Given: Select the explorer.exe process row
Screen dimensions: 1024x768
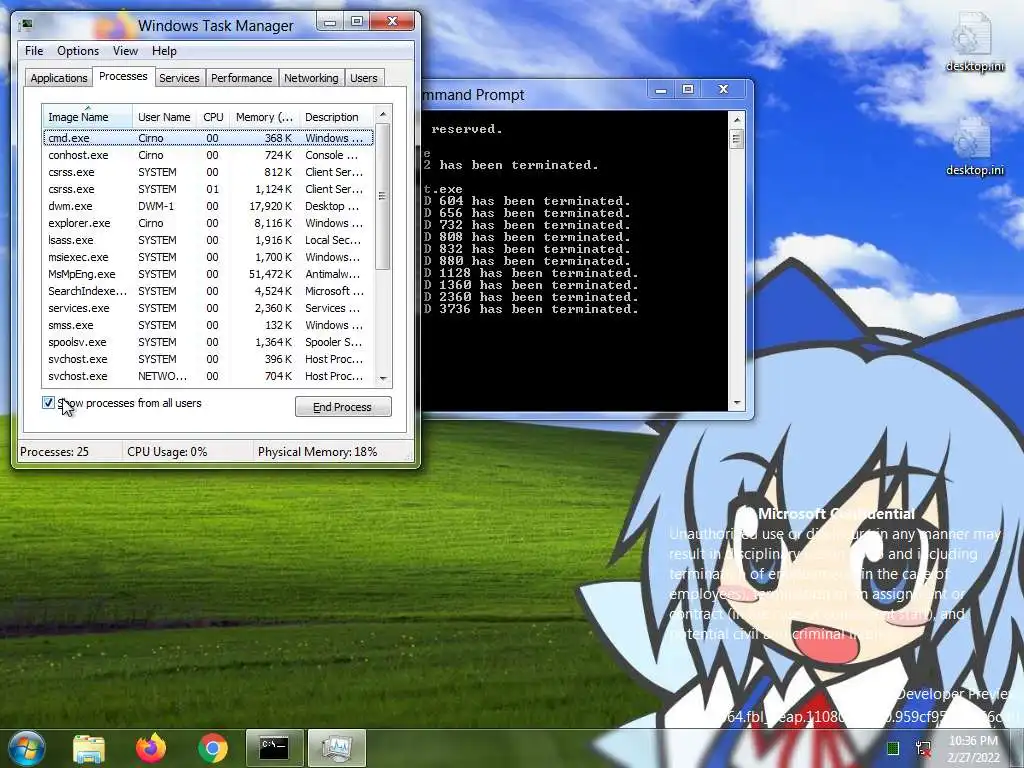Looking at the screenshot, I should (x=208, y=223).
